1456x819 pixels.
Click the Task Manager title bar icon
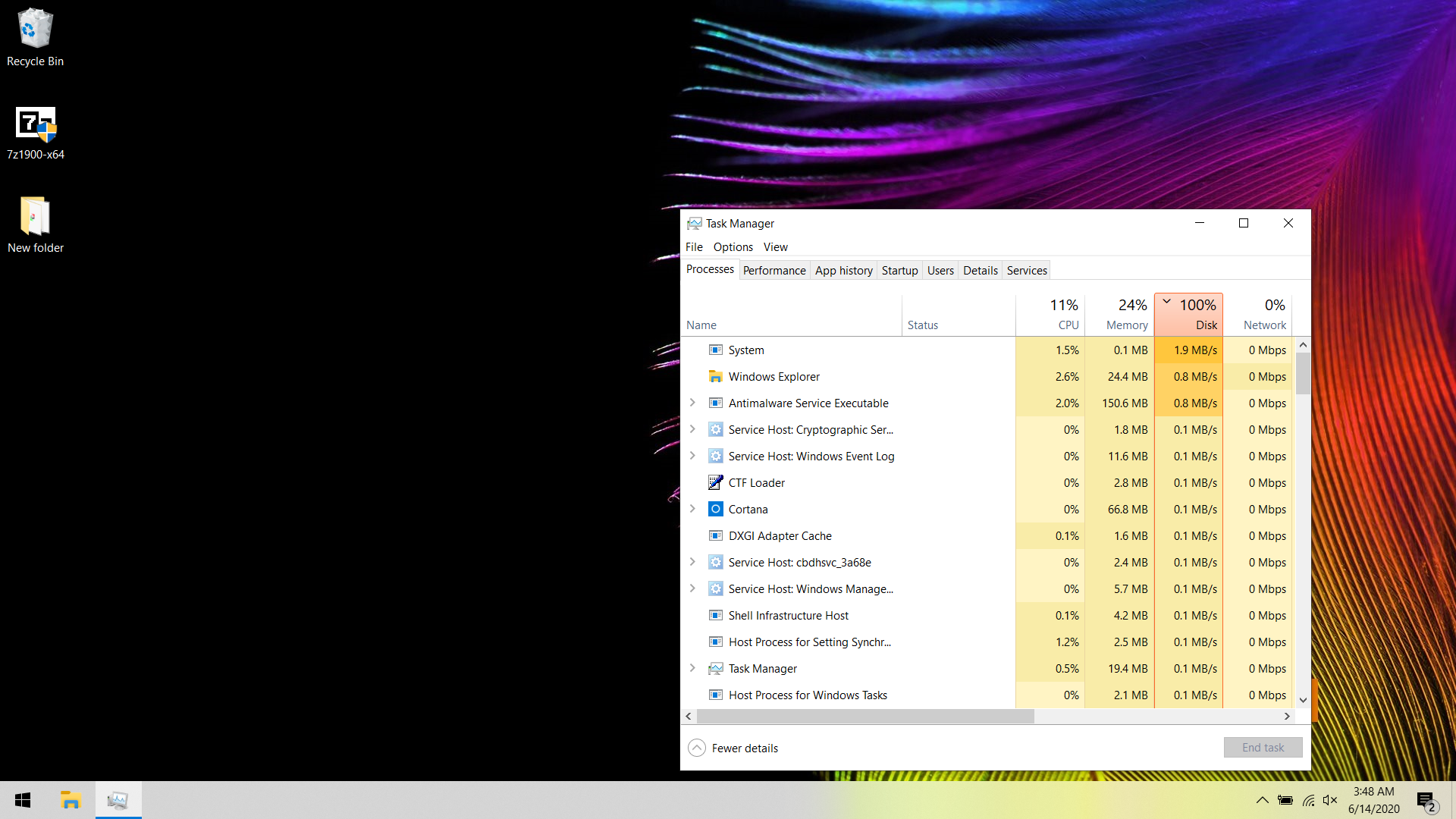point(694,224)
